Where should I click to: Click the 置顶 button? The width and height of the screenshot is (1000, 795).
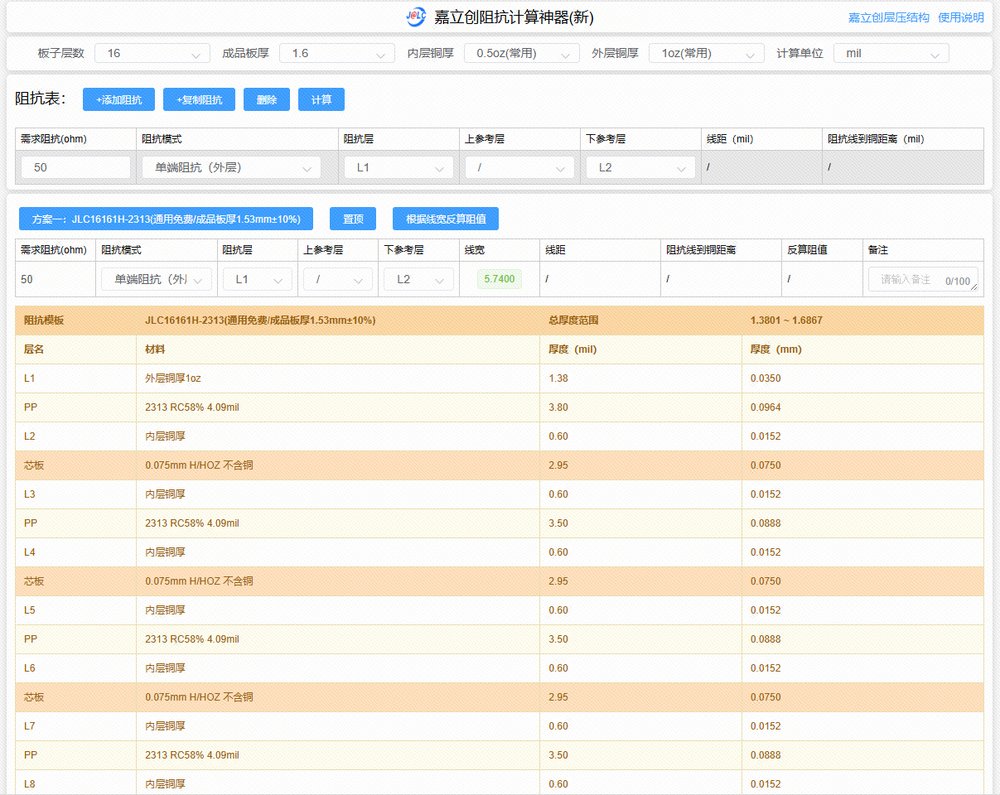coord(353,219)
